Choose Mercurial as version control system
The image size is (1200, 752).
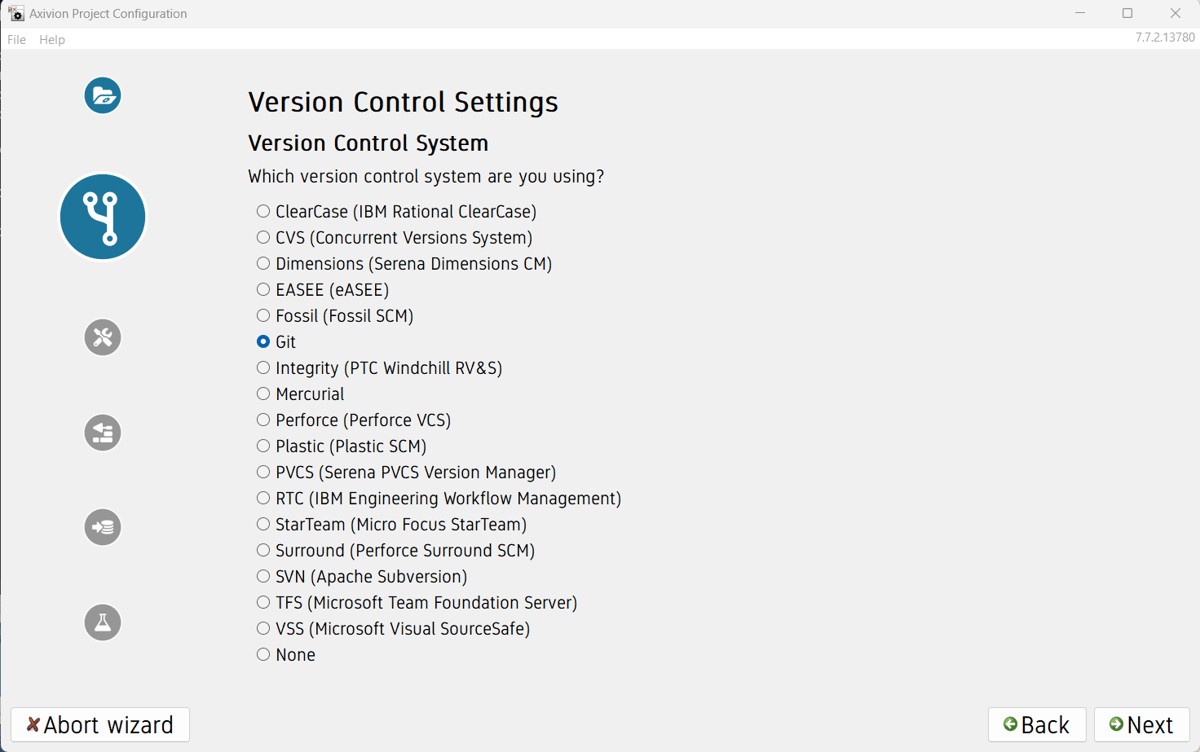(x=263, y=394)
